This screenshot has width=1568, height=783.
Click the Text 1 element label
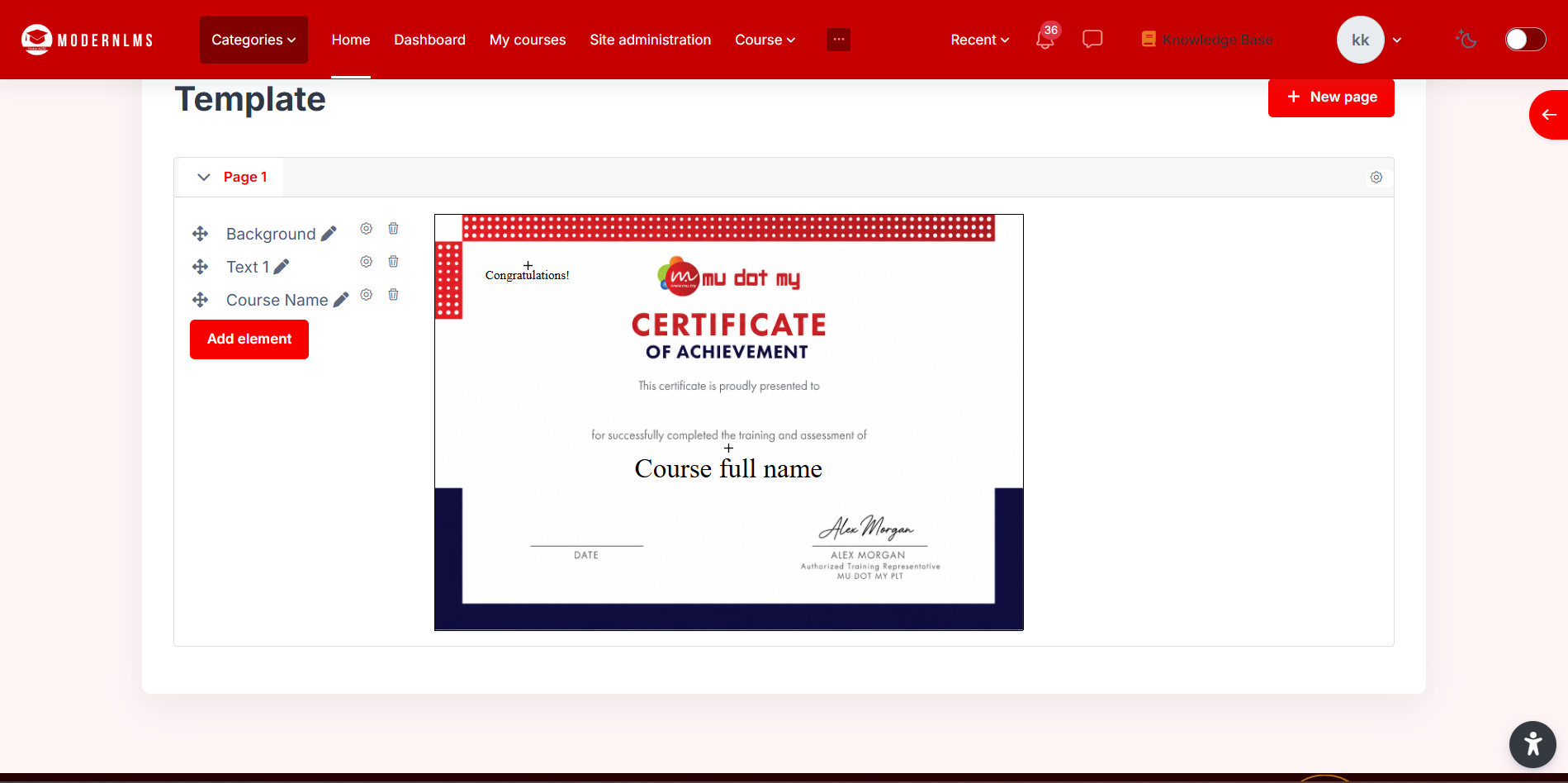coord(248,267)
